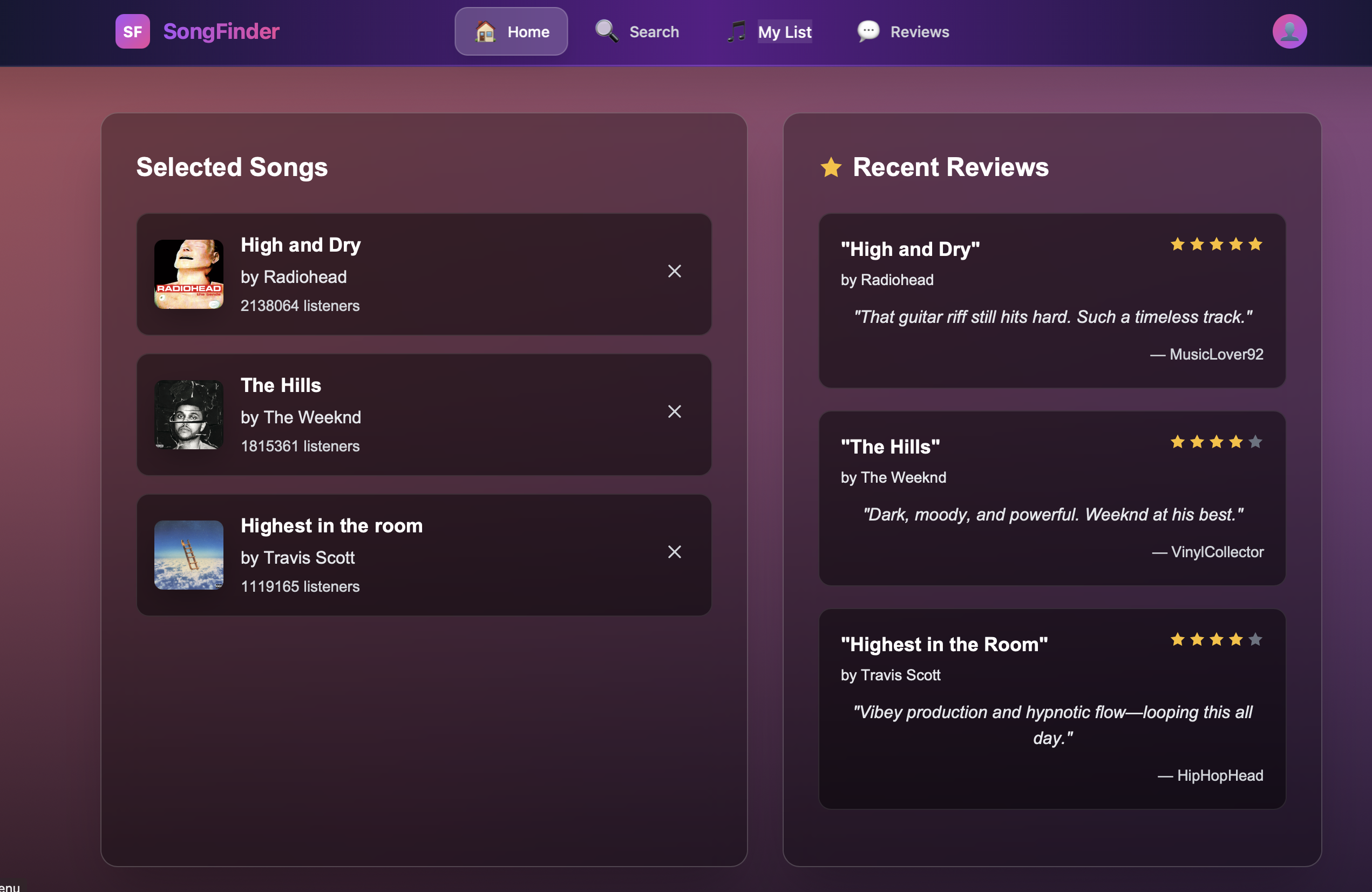
Task: Open "Highest in the Room" review title
Action: [944, 644]
